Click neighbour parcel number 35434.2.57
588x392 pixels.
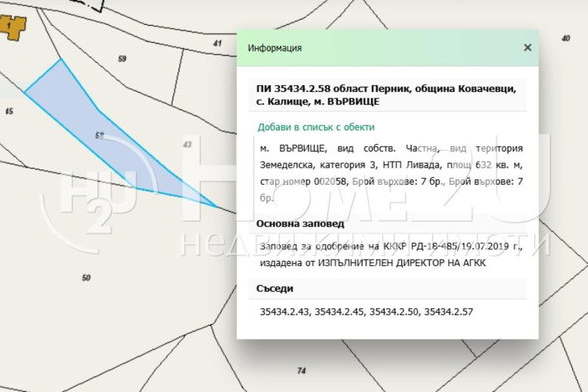448,312
